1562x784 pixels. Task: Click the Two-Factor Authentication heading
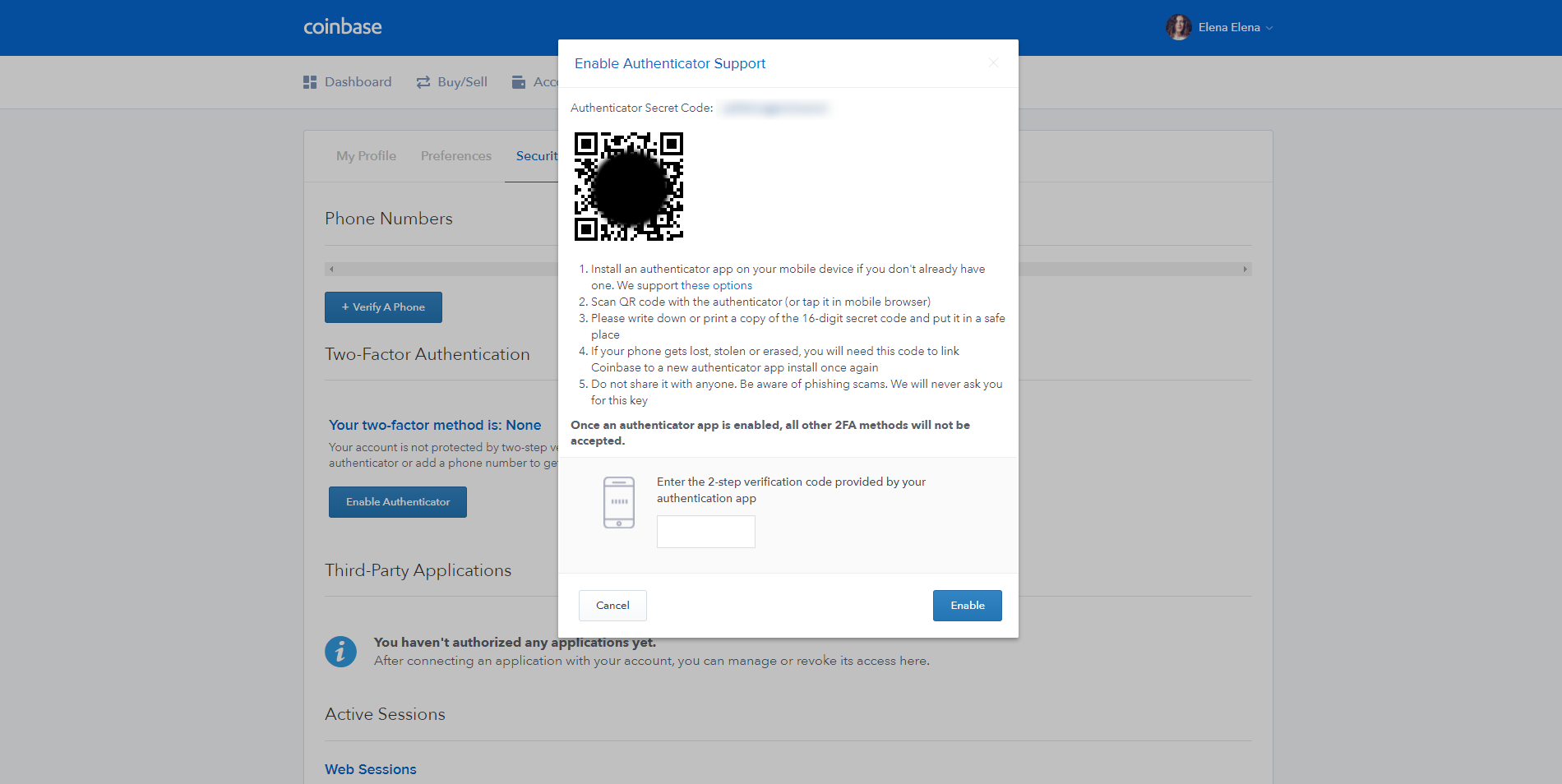(x=427, y=354)
